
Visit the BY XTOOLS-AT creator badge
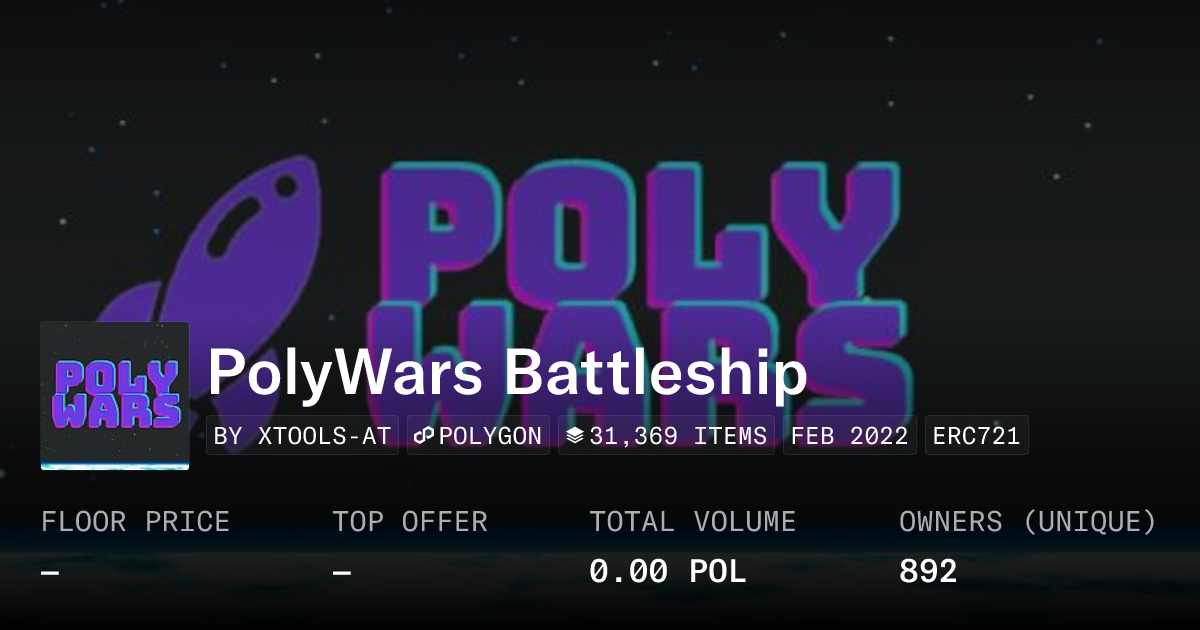(302, 436)
